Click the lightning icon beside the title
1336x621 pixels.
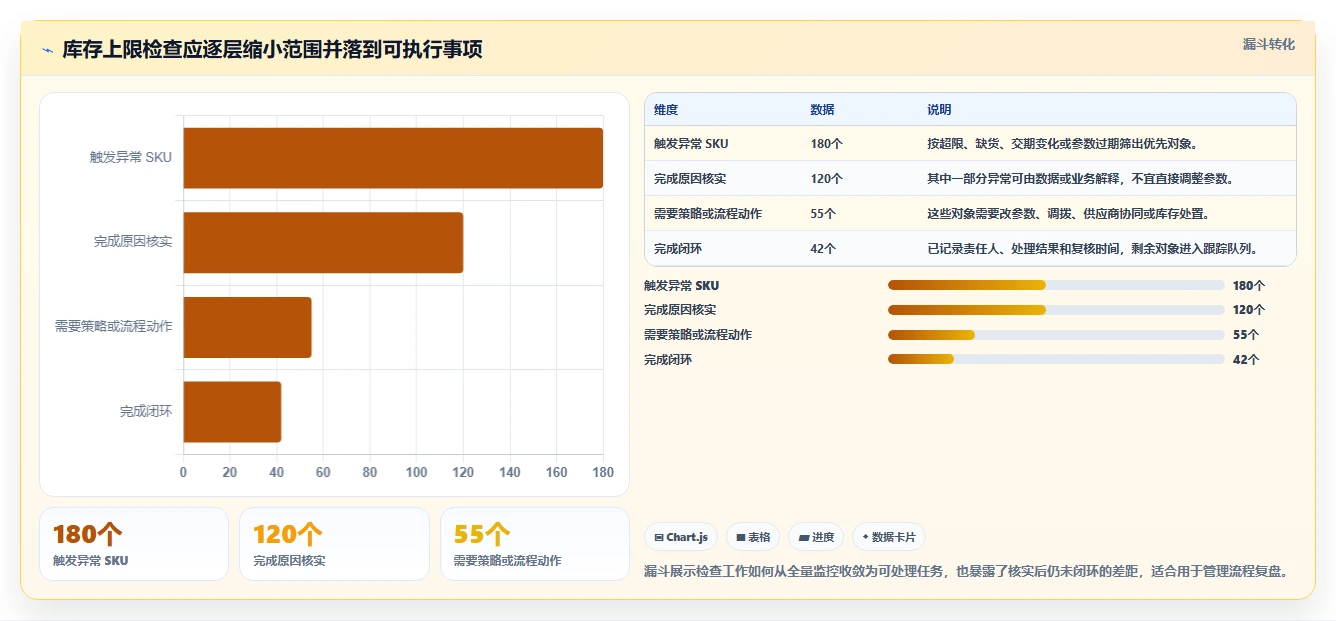(x=48, y=50)
